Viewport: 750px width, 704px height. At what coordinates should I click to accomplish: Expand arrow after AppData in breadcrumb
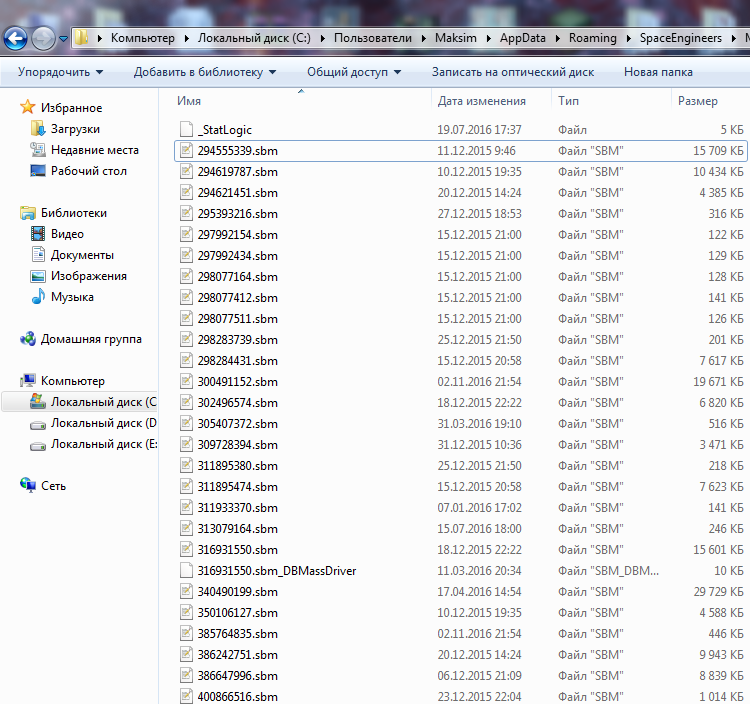(557, 38)
